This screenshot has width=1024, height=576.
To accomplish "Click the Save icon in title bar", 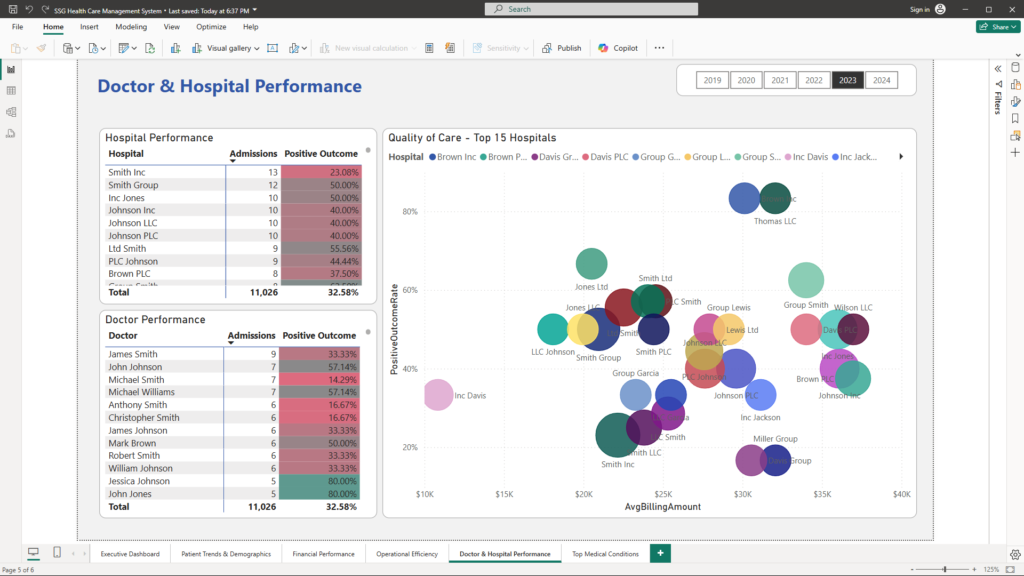I will click(x=12, y=9).
